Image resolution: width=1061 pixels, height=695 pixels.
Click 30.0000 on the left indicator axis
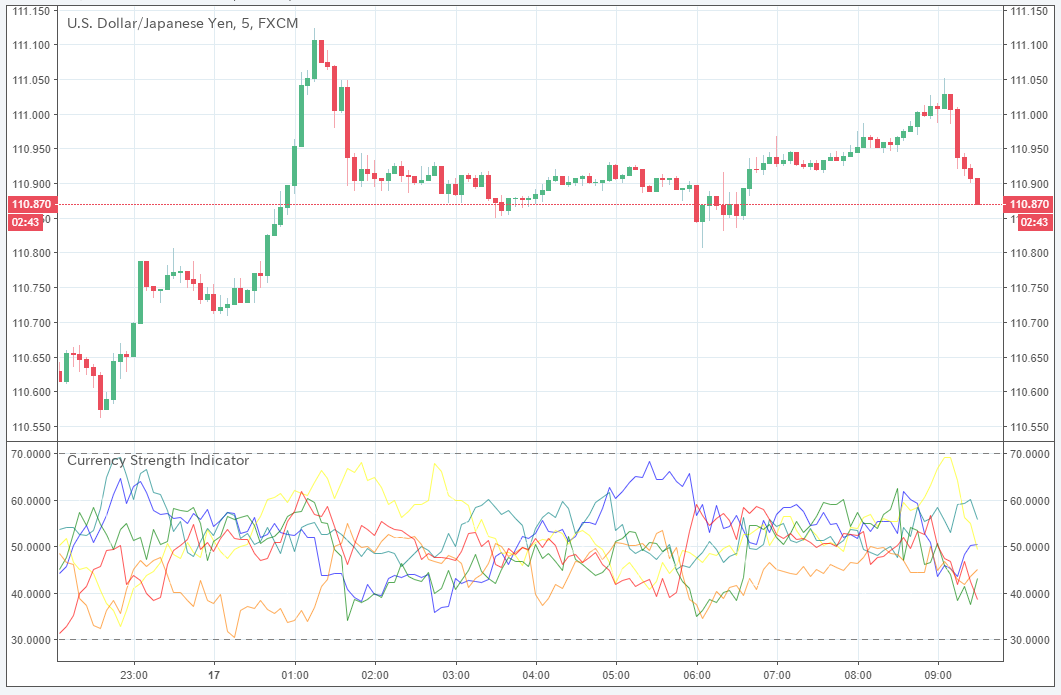click(31, 640)
